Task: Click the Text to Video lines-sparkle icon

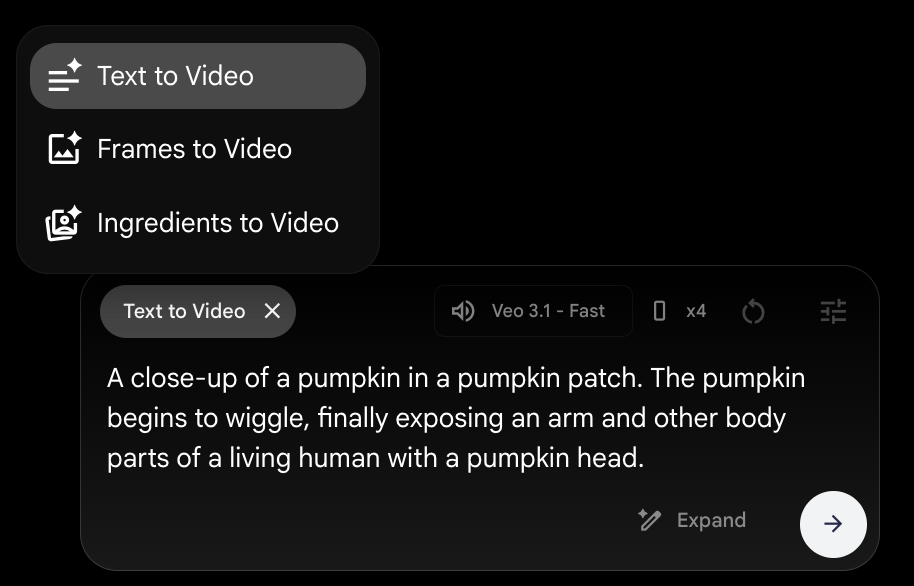Action: click(x=65, y=76)
